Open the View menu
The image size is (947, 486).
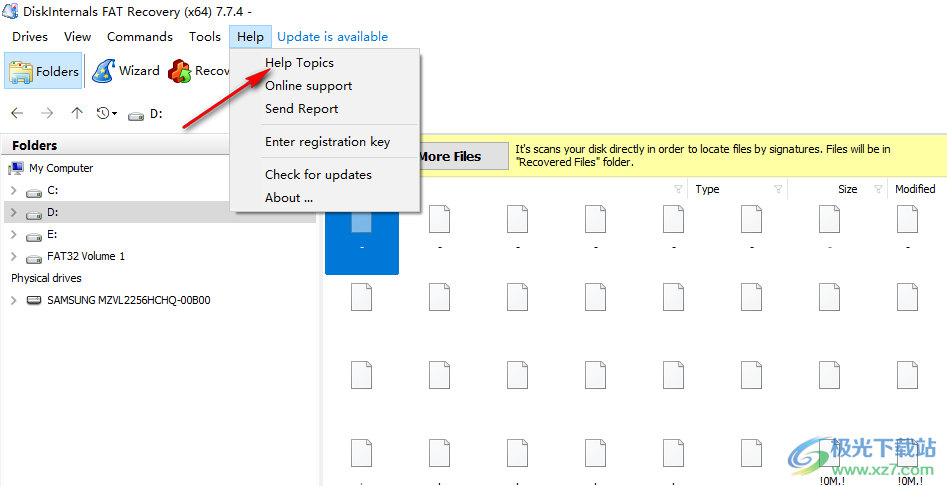77,37
